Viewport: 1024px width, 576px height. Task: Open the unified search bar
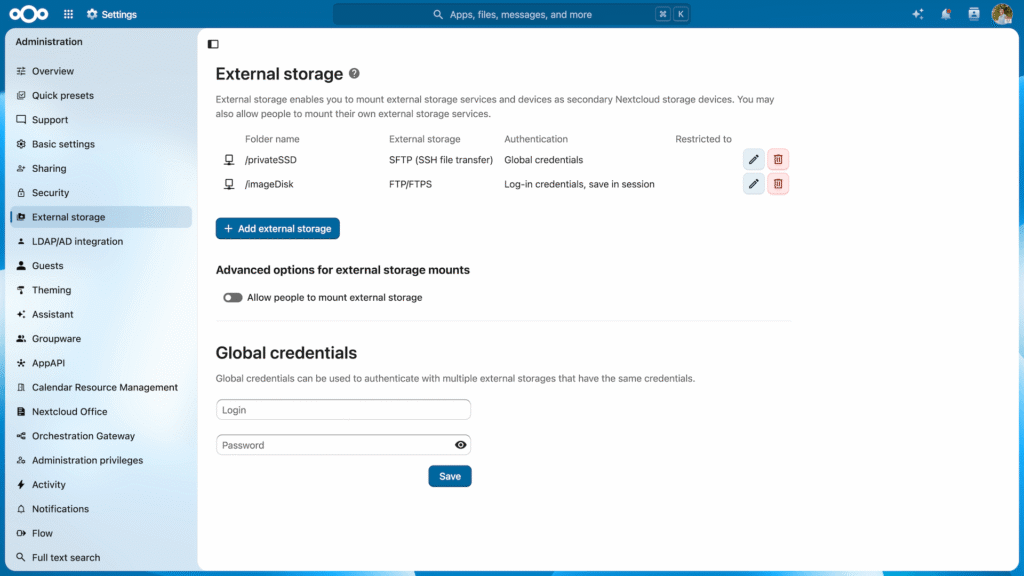click(x=512, y=14)
